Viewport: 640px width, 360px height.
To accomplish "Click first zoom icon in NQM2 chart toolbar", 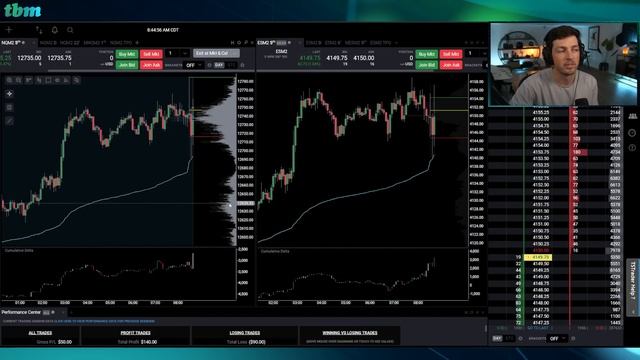I will [9, 80].
